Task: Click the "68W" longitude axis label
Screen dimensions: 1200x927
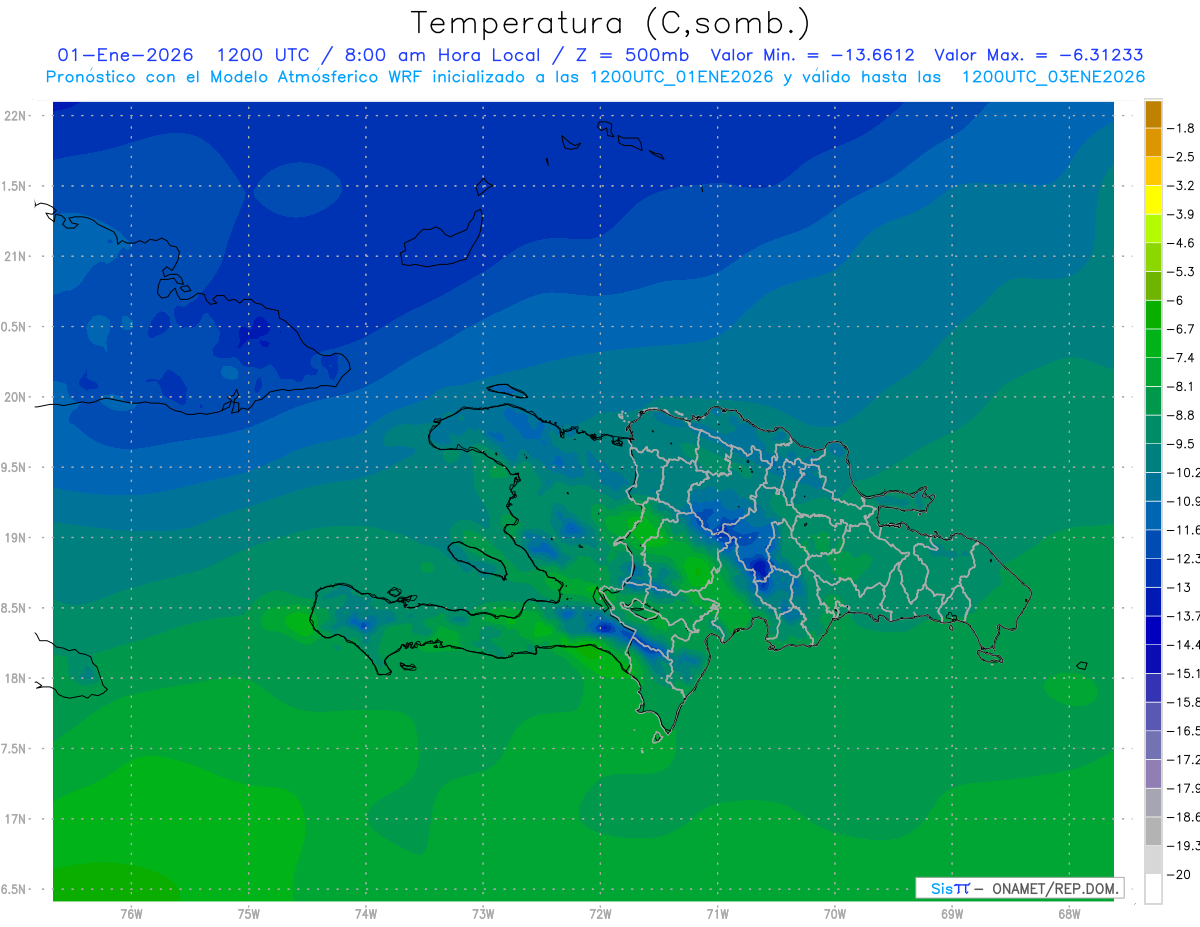Action: click(1069, 914)
